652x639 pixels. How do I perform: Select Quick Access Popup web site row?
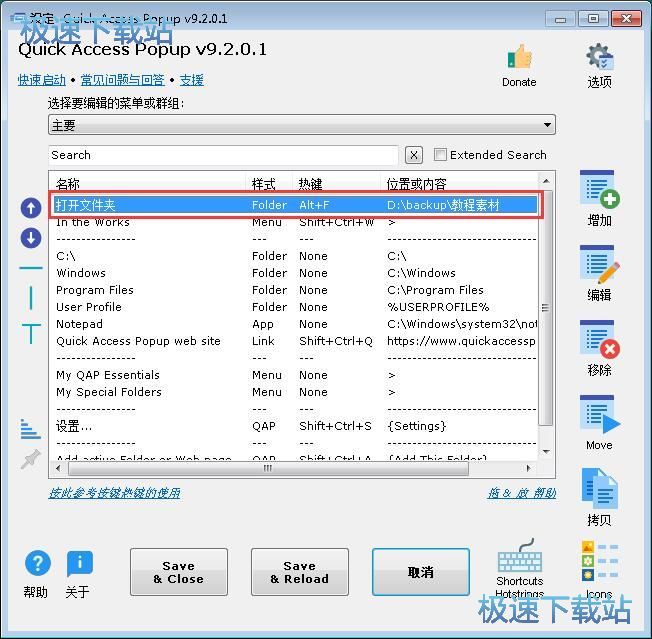coord(295,341)
